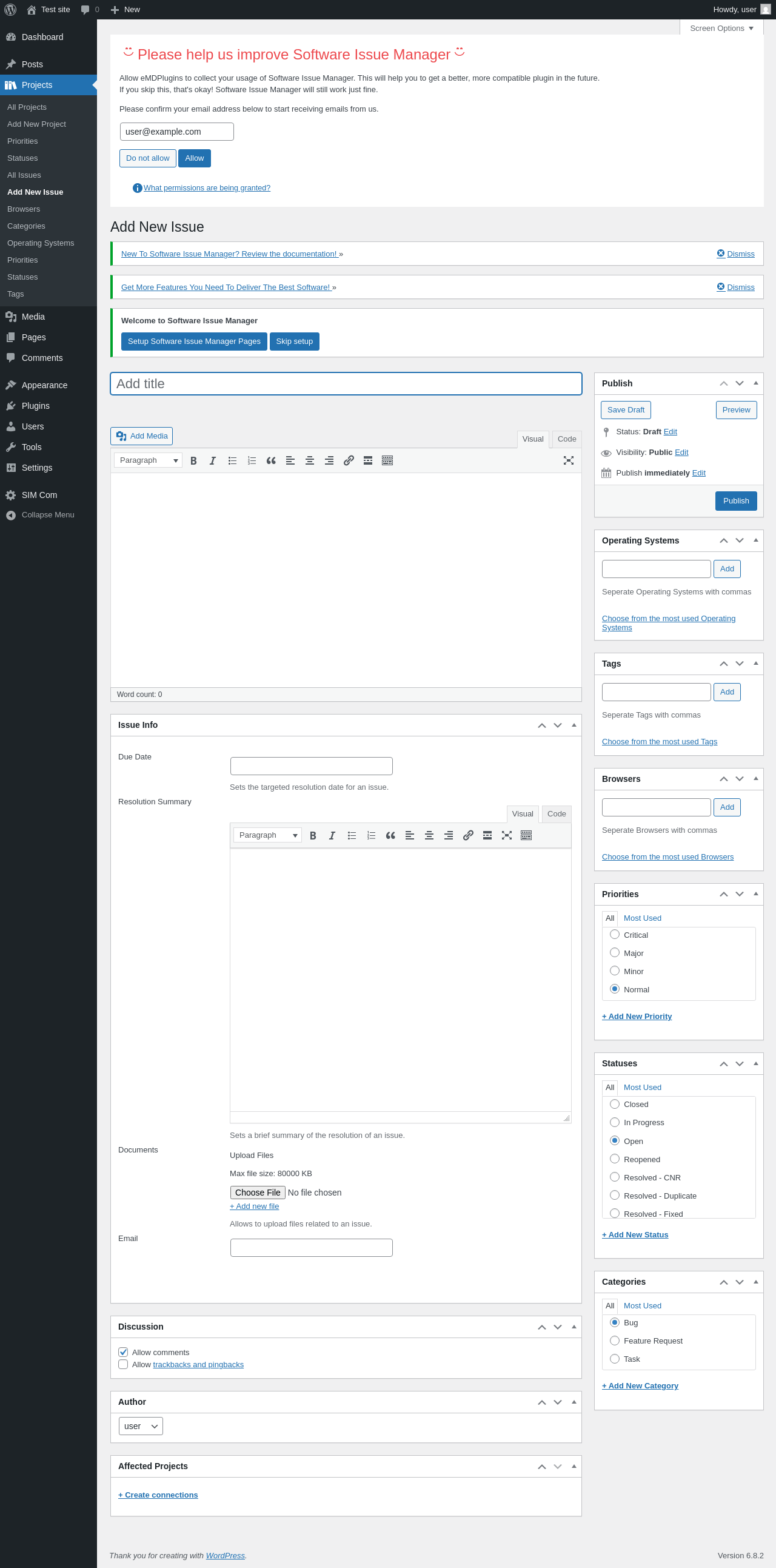776x1568 pixels.
Task: Dismiss the documentation notice
Action: tap(736, 254)
